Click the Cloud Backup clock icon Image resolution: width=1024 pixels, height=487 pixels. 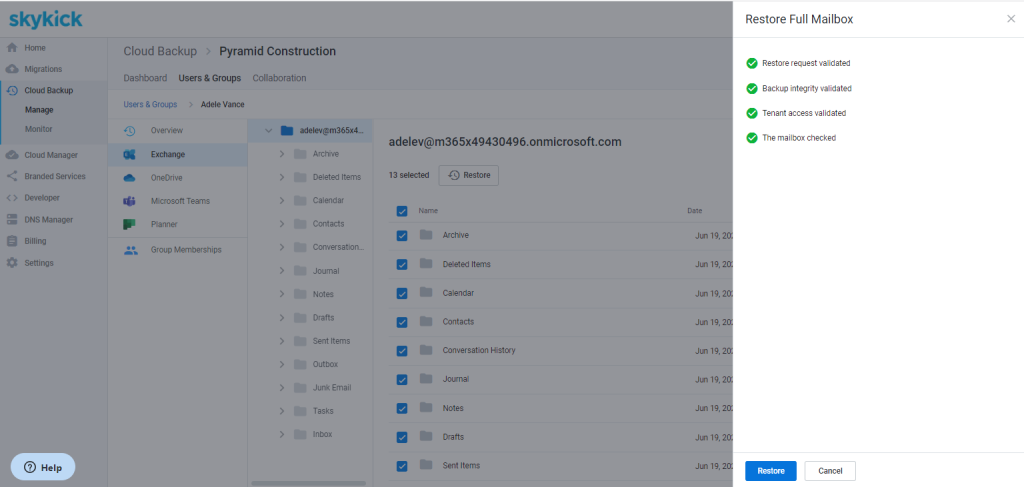pyautogui.click(x=11, y=91)
